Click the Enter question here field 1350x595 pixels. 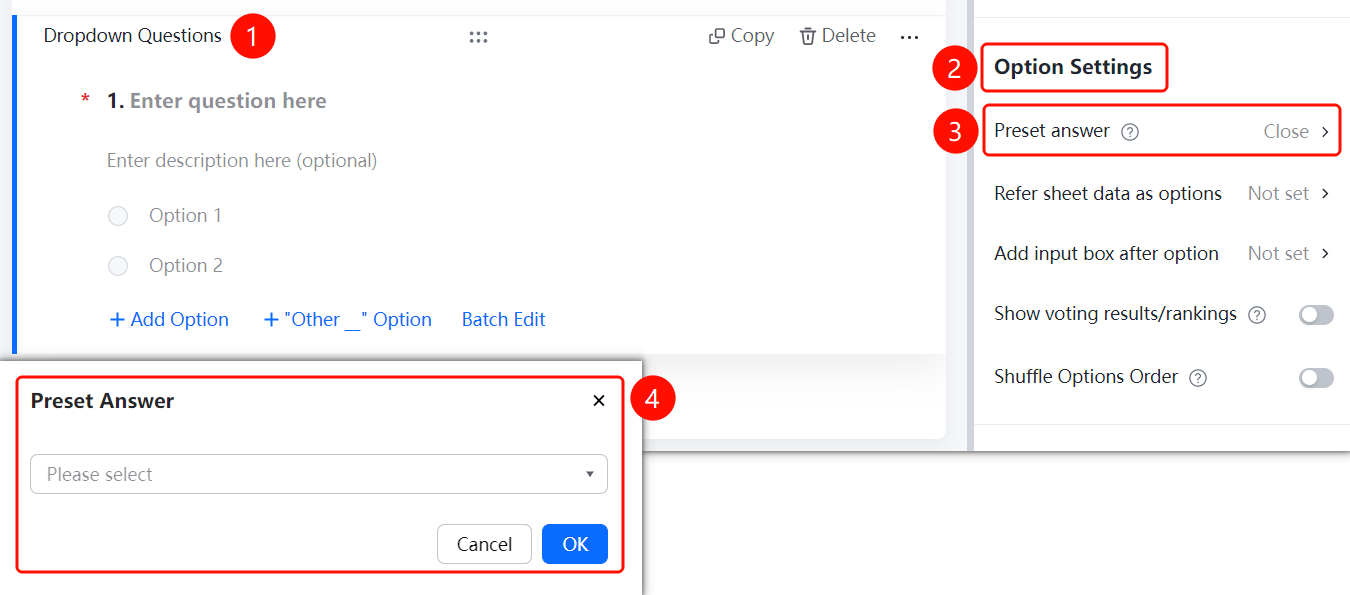(228, 101)
